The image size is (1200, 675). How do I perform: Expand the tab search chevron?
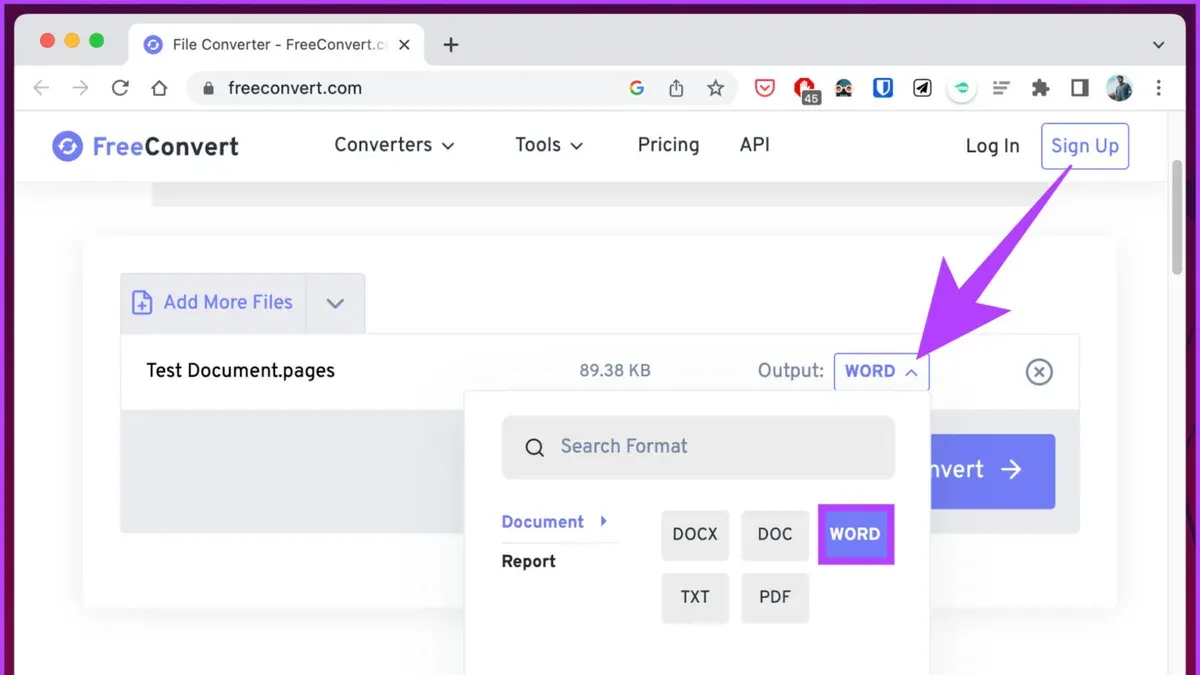1159,45
